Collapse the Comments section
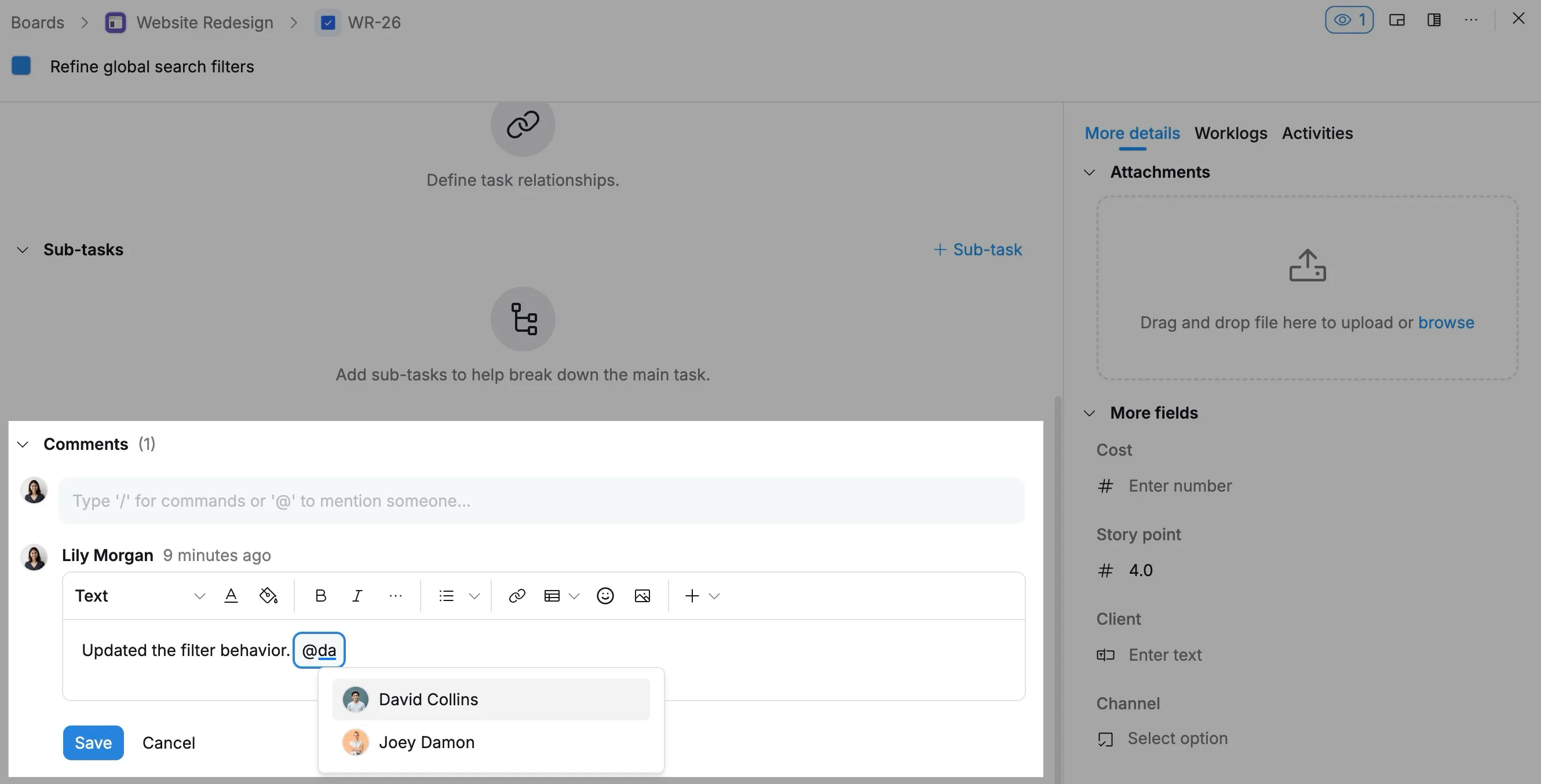The height and width of the screenshot is (784, 1541). click(x=23, y=444)
